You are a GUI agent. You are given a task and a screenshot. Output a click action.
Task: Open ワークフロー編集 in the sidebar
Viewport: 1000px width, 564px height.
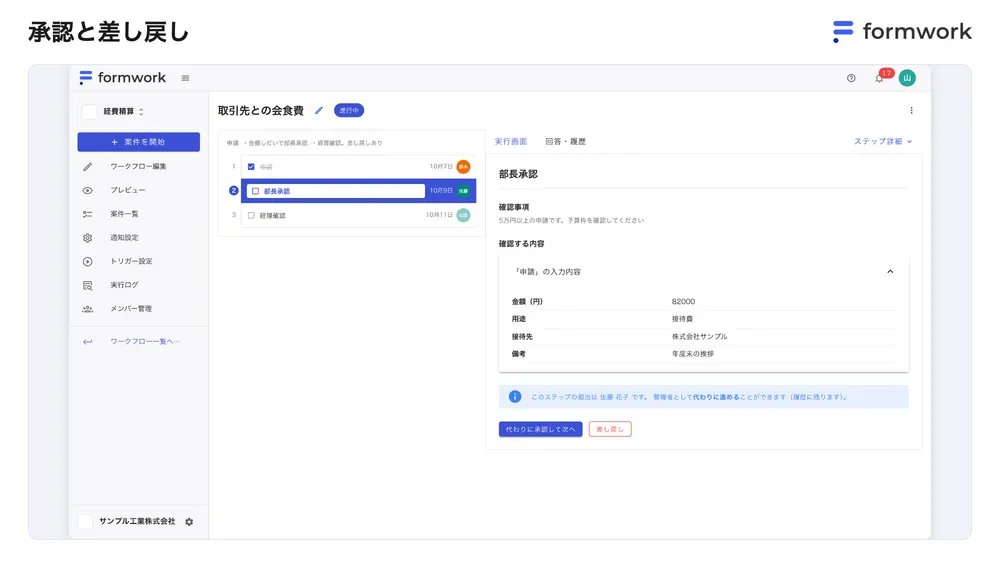point(138,167)
